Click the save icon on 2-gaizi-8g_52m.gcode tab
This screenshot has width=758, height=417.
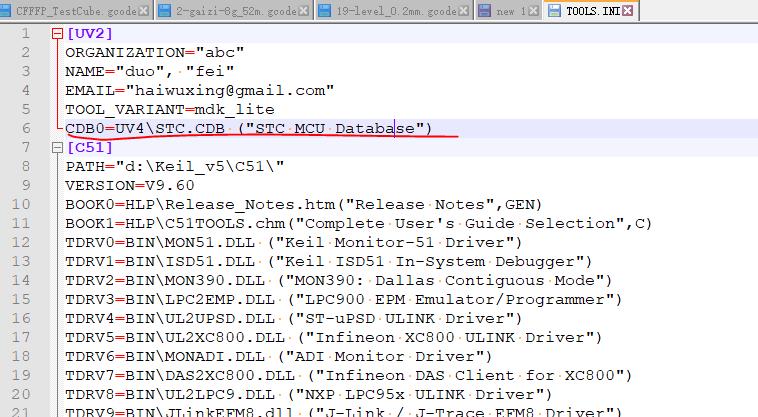(165, 11)
